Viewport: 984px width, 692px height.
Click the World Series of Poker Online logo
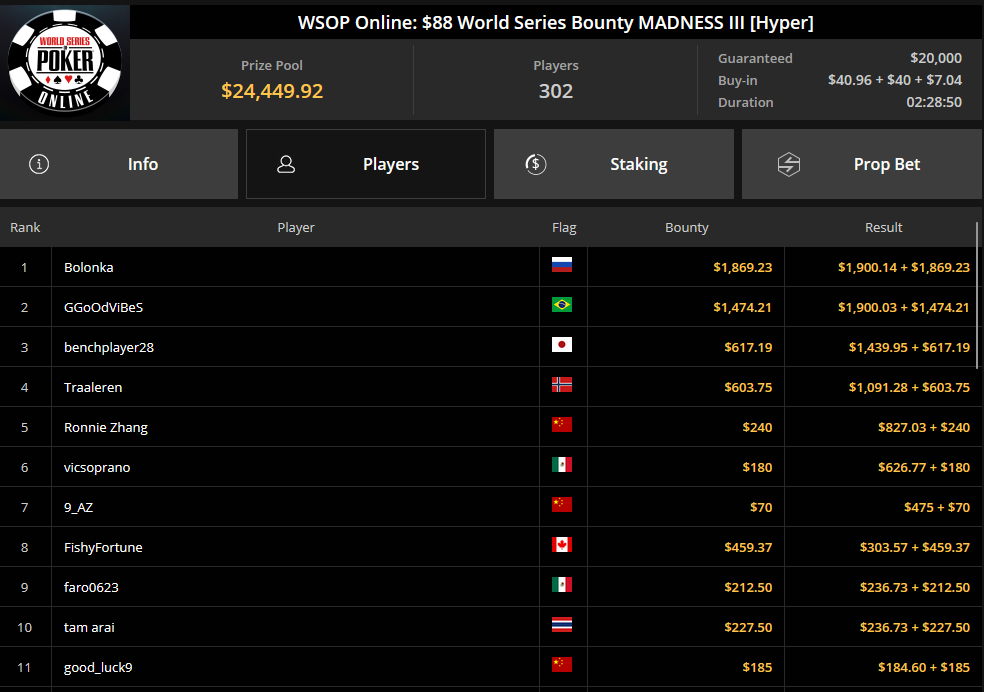[65, 62]
